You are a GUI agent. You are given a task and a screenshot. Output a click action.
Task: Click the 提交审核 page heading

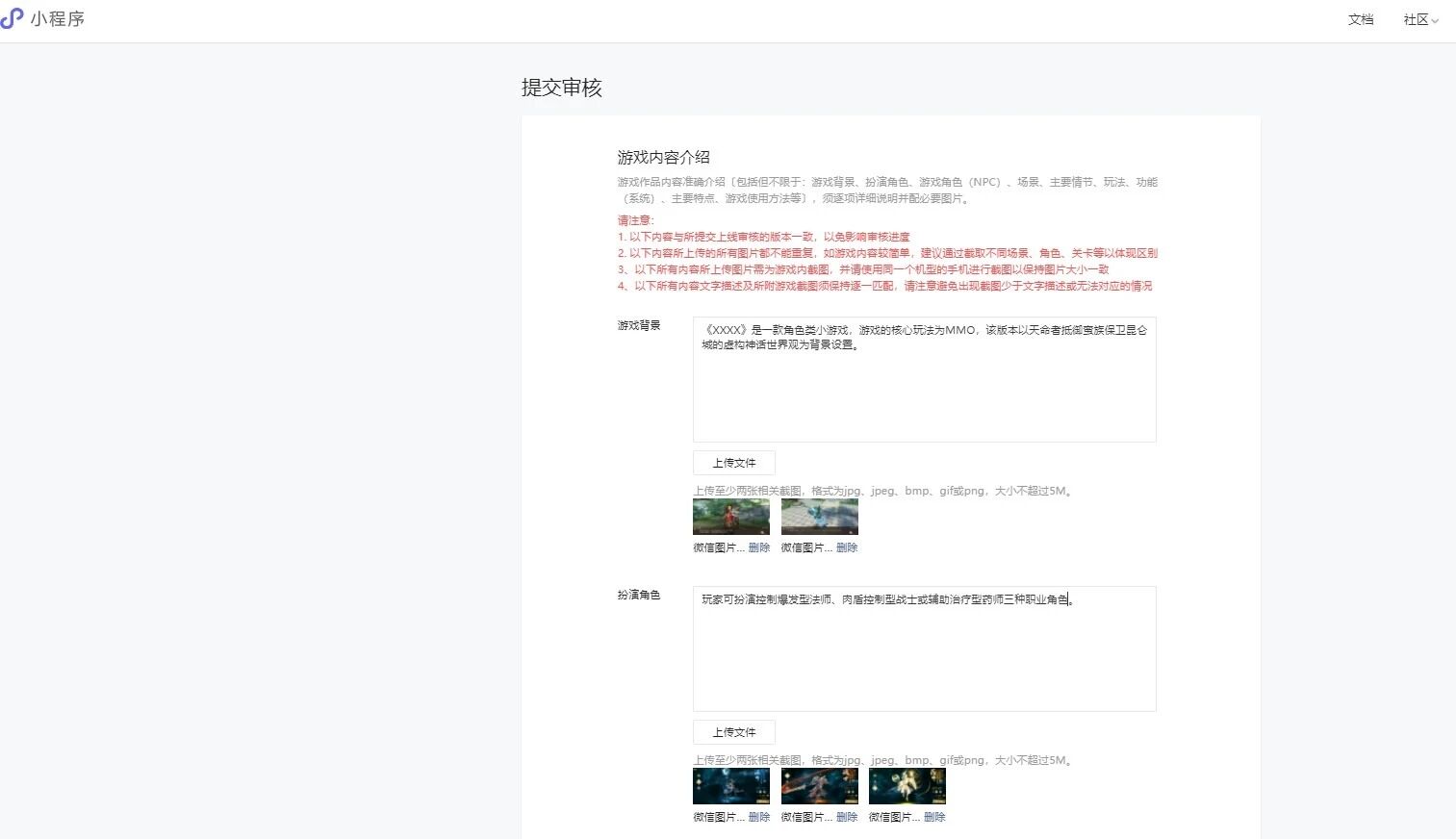[562, 88]
